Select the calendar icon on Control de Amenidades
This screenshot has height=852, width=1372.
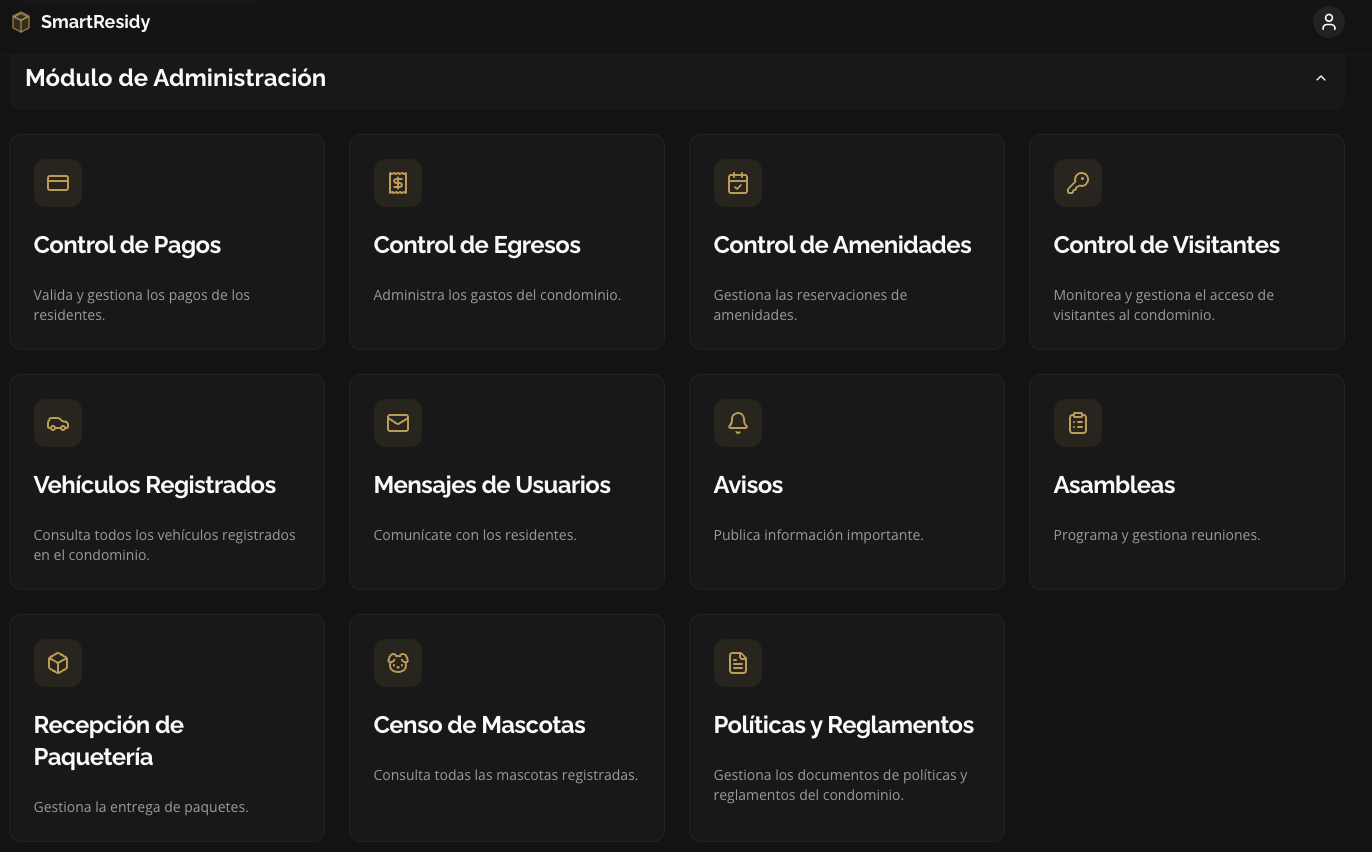[x=738, y=183]
